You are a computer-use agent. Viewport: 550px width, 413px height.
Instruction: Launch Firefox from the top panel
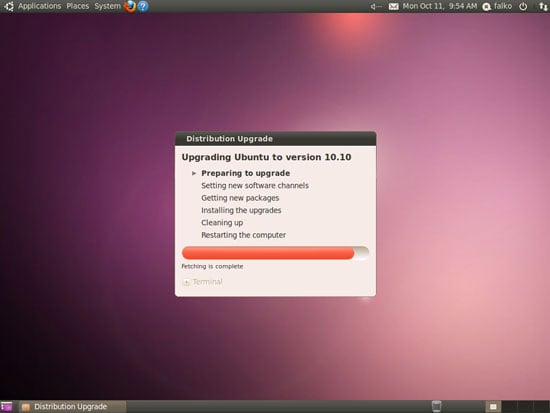(x=130, y=6)
